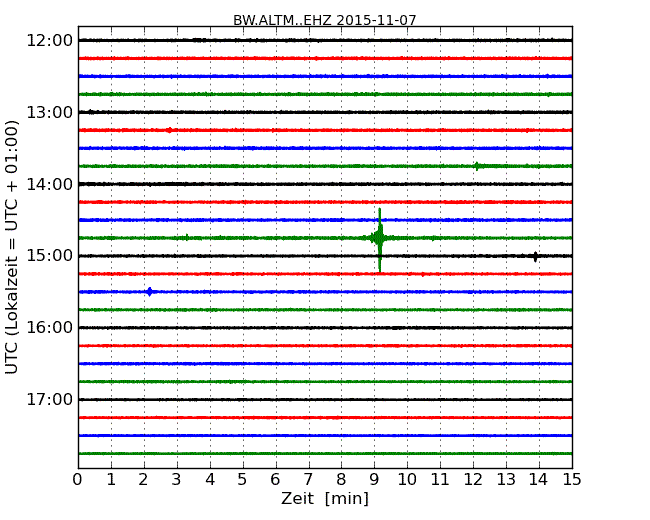The width and height of the screenshot is (650, 520).
Task: Click the blue event blip near minute 2
Action: click(150, 292)
